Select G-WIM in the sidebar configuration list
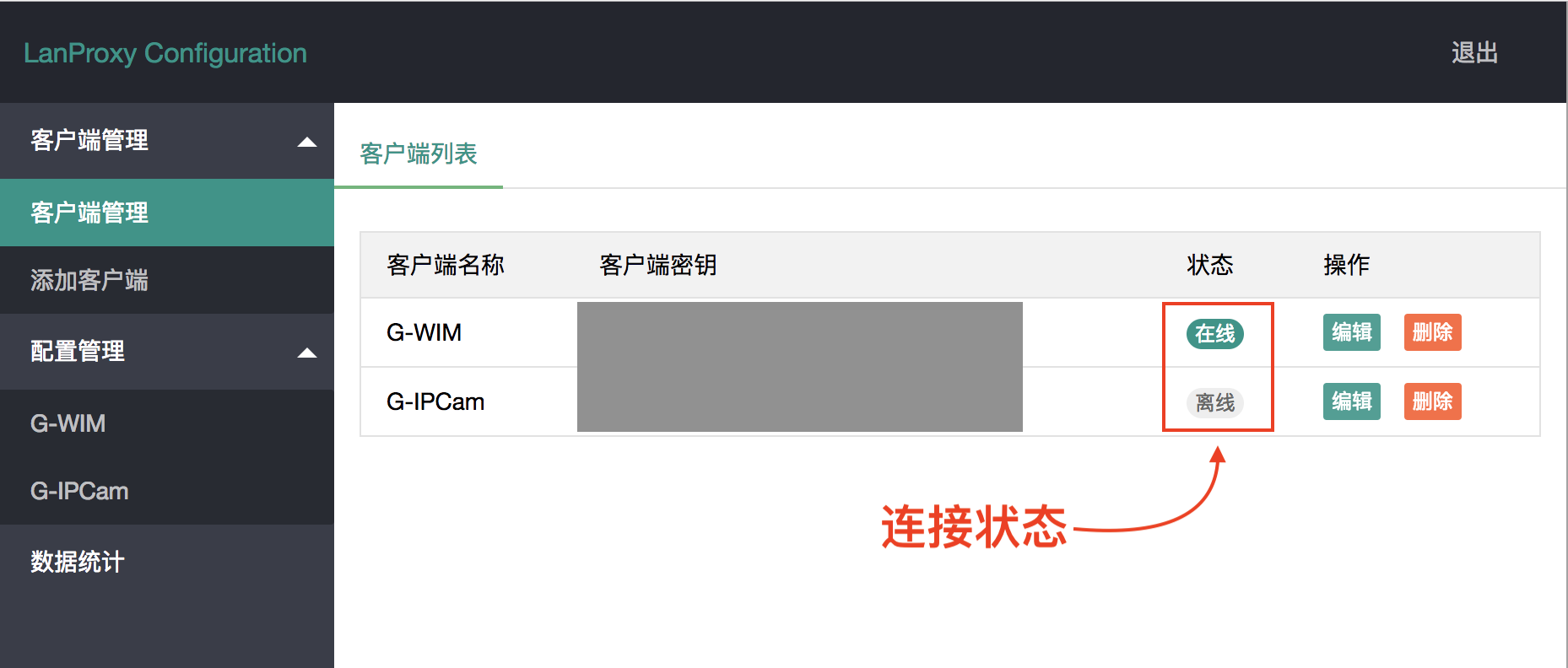 [68, 423]
